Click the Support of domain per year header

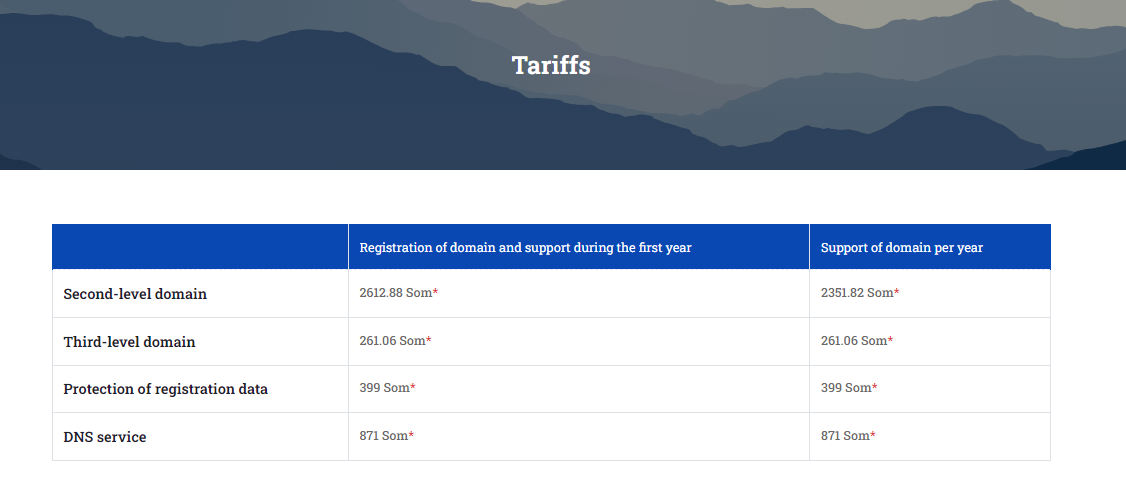coord(902,248)
